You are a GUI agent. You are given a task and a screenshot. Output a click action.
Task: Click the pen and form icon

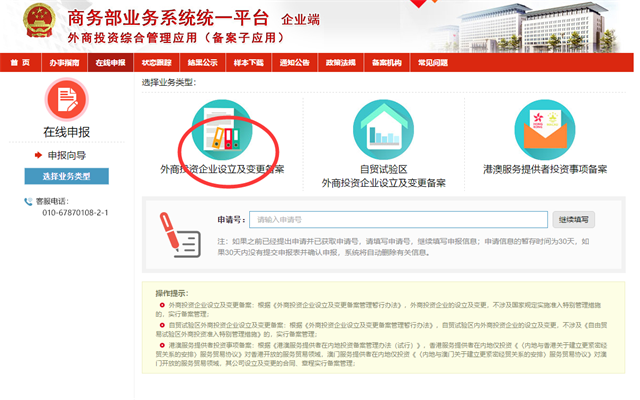180,235
